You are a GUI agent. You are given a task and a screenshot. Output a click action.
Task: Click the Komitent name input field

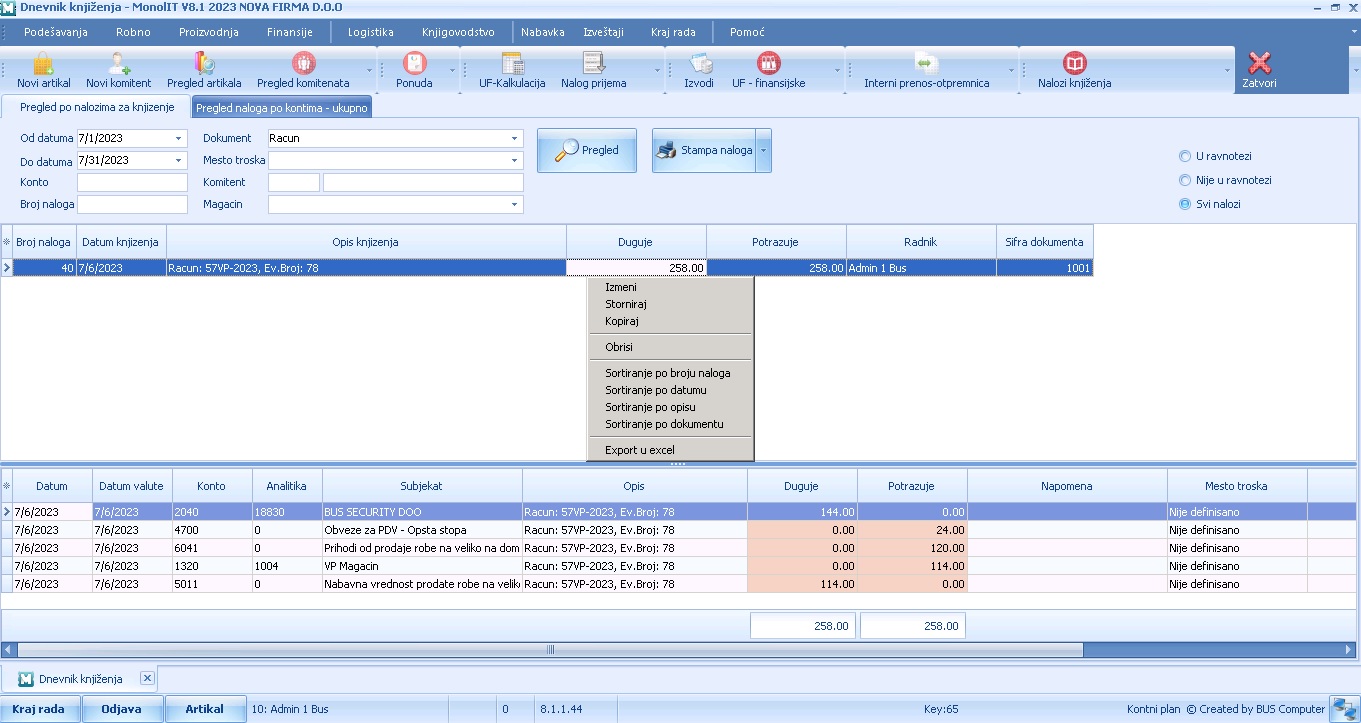(x=423, y=182)
